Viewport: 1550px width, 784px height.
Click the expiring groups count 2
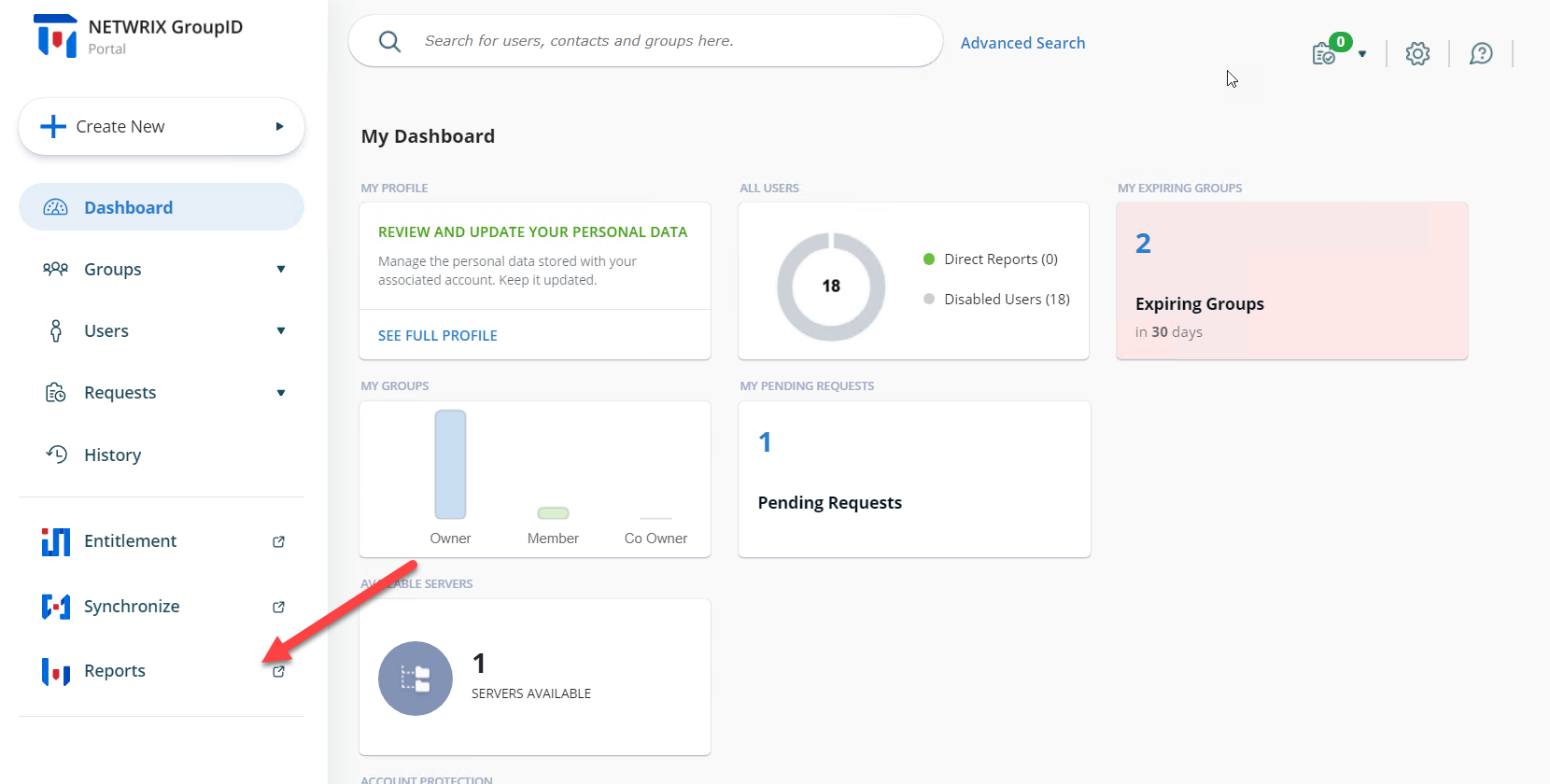pyautogui.click(x=1143, y=244)
